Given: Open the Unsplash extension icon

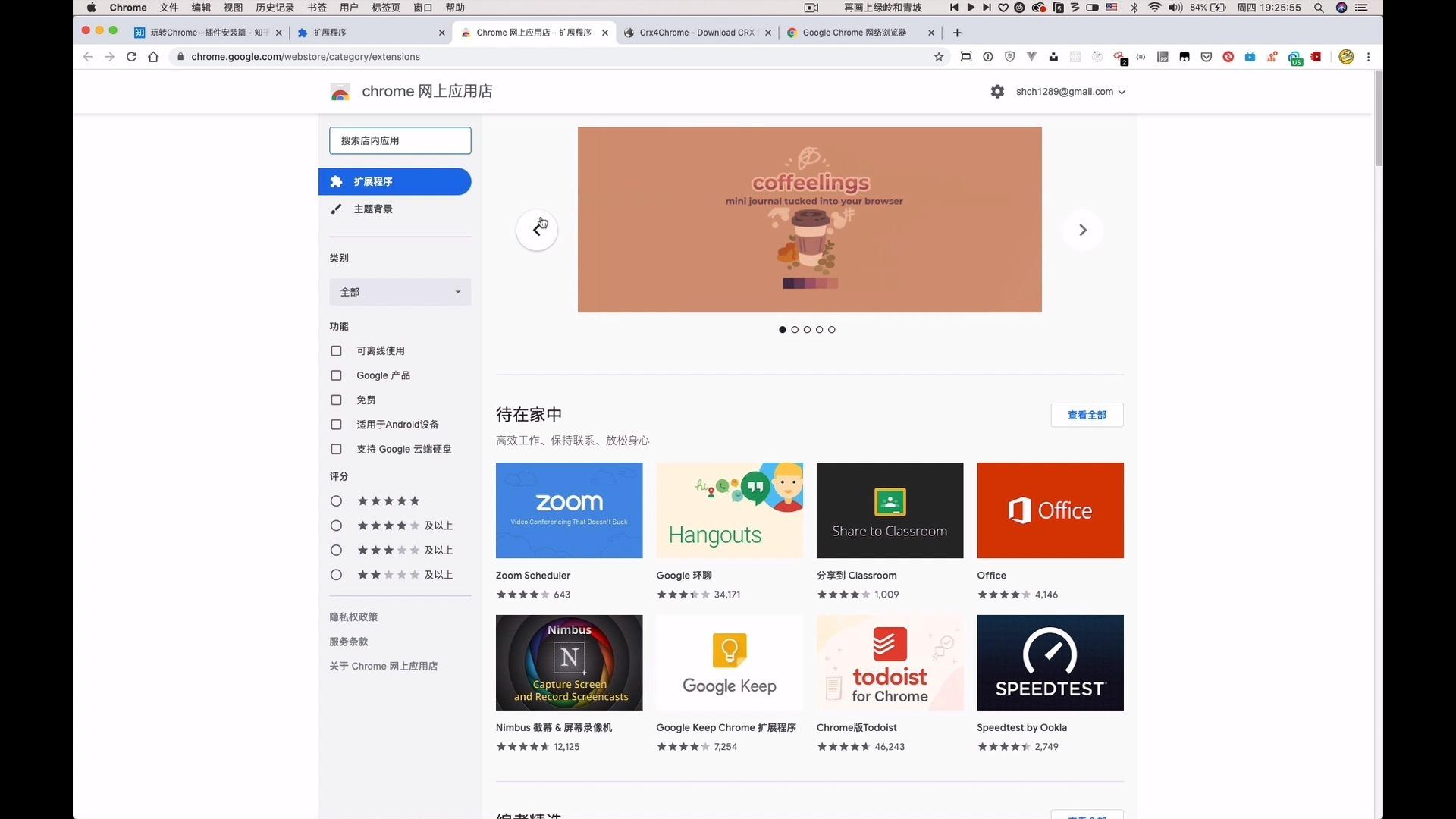Looking at the screenshot, I should 1053,57.
